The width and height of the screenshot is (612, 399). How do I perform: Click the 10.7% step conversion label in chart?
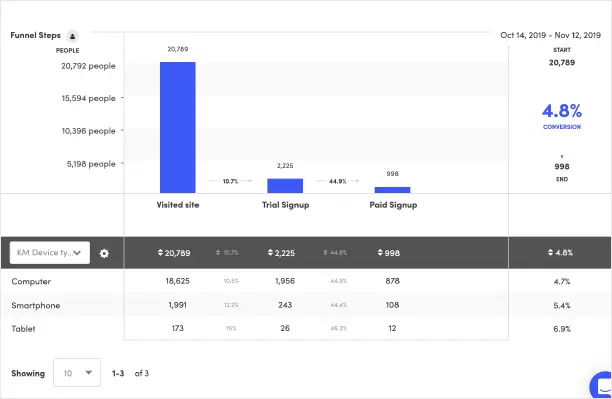pos(230,181)
